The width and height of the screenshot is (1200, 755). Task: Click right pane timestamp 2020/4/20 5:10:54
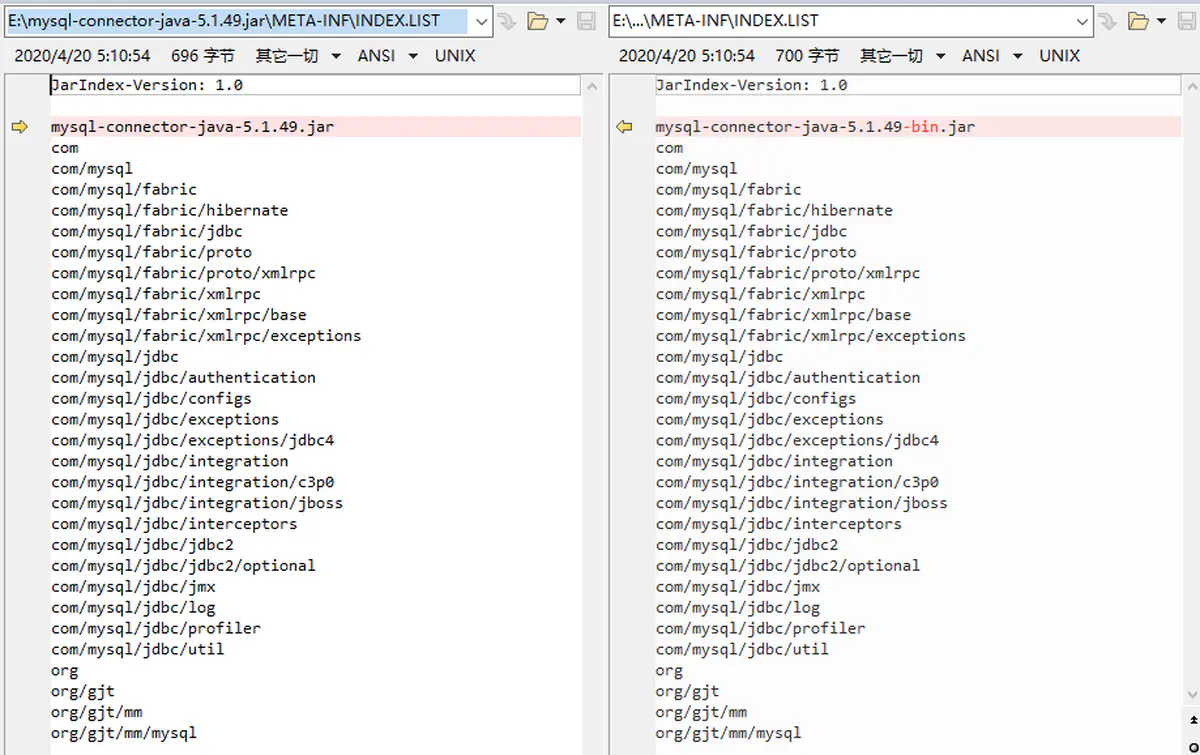click(687, 56)
